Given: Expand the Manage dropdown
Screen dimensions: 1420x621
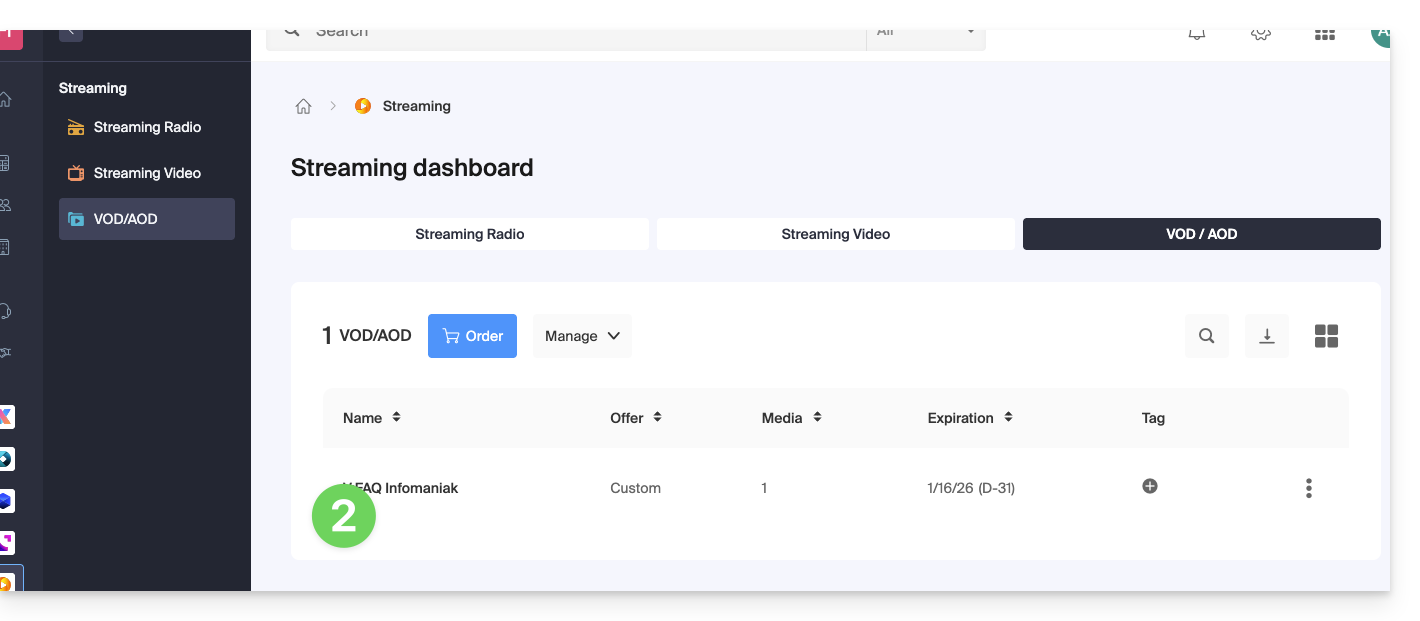Looking at the screenshot, I should pos(582,336).
